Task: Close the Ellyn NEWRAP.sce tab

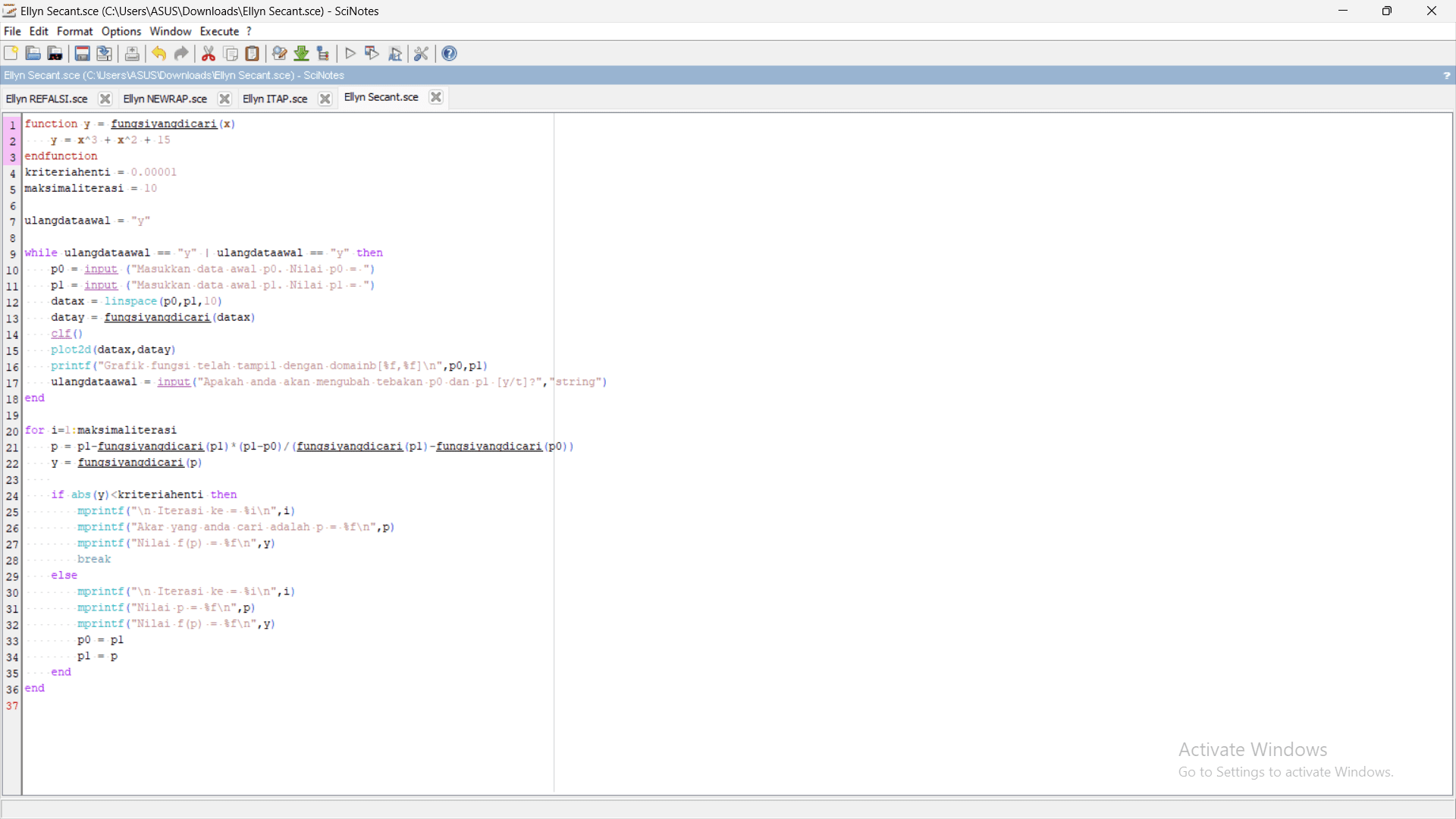Action: pos(224,99)
